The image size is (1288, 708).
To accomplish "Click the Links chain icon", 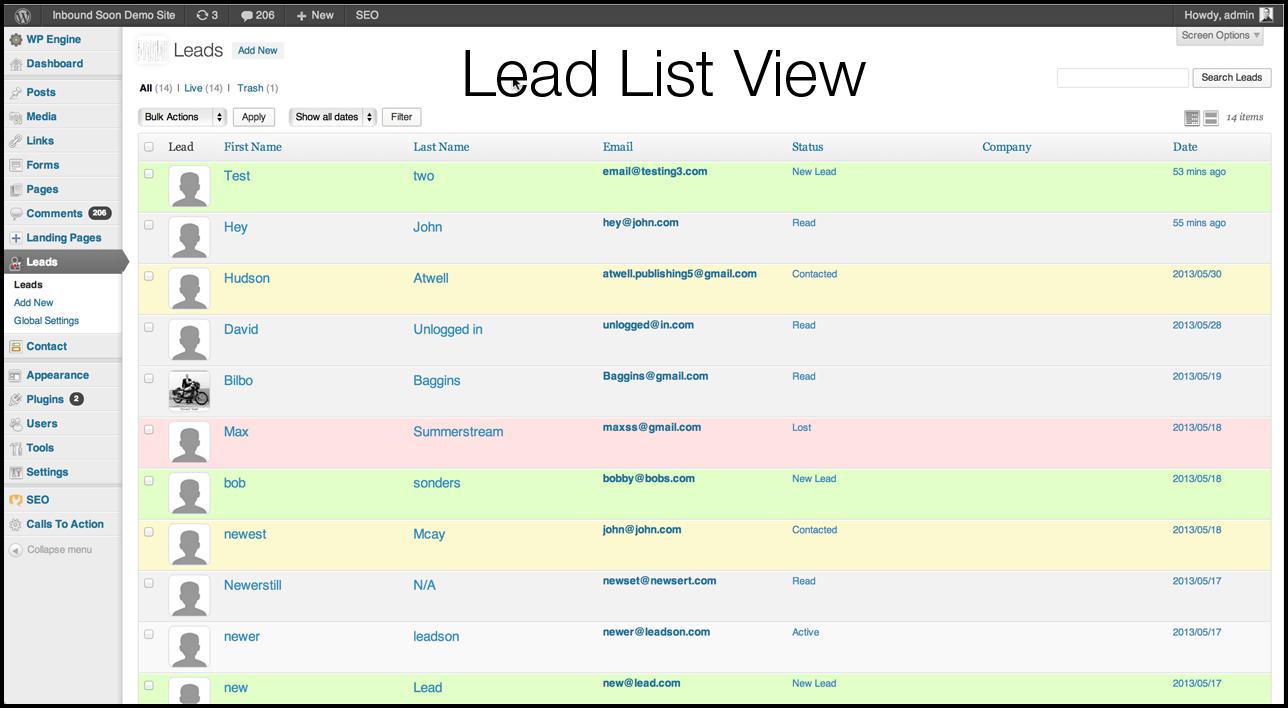I will [x=16, y=141].
